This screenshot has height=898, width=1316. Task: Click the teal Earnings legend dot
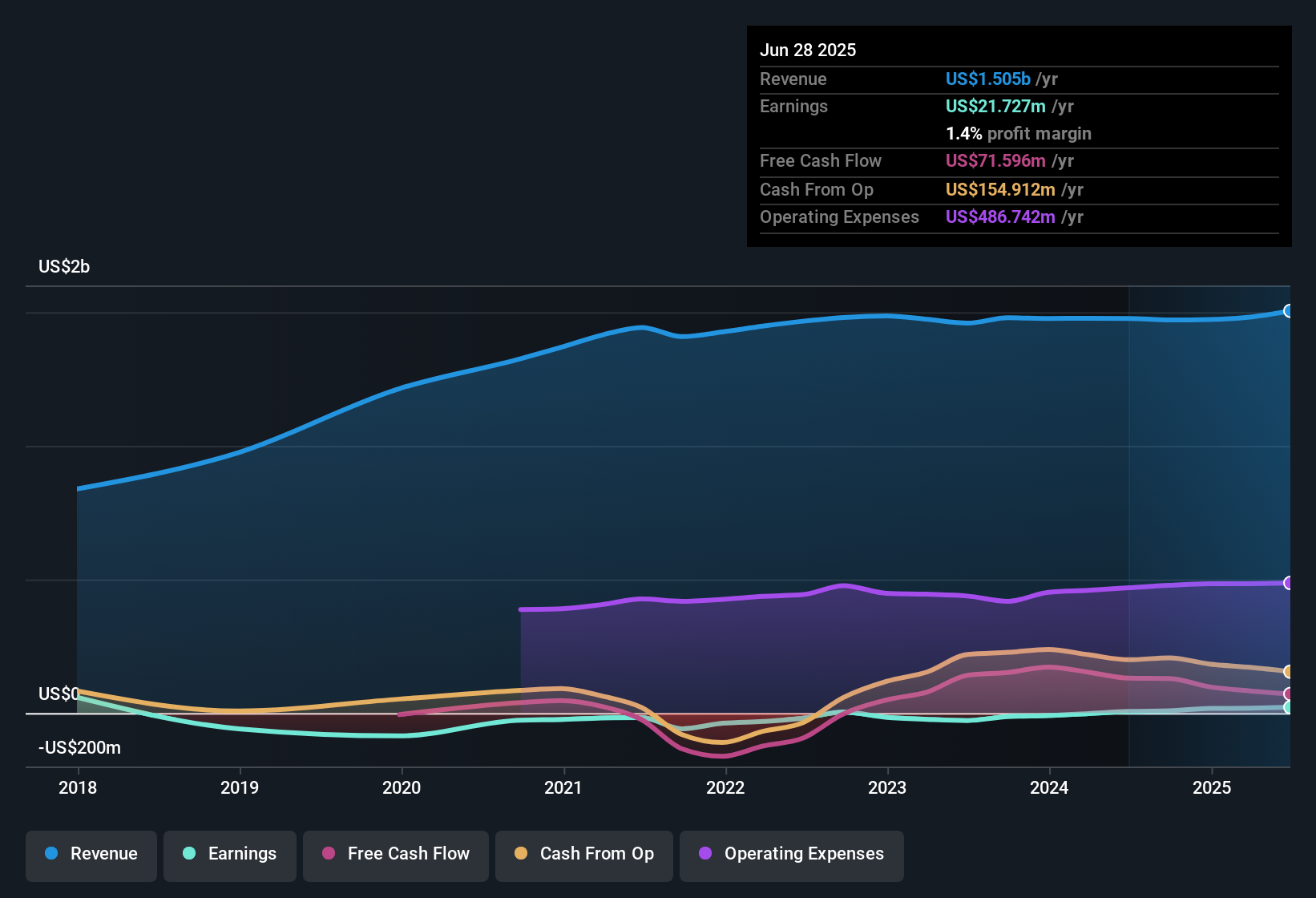click(x=190, y=854)
